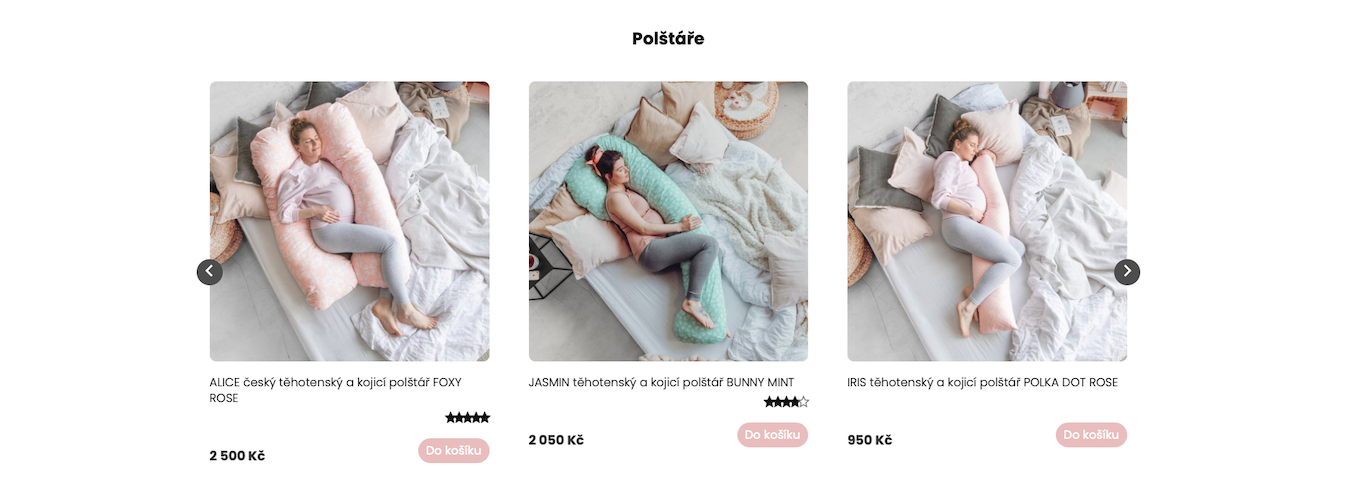Add JASMIN pillow with Do košíku
Image resolution: width=1350 pixels, height=492 pixels.
[x=772, y=435]
